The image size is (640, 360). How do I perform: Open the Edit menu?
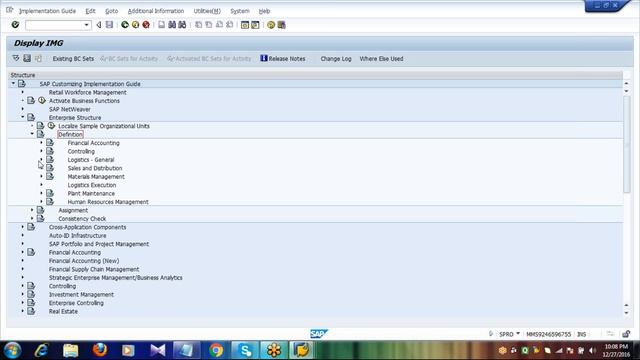90,11
